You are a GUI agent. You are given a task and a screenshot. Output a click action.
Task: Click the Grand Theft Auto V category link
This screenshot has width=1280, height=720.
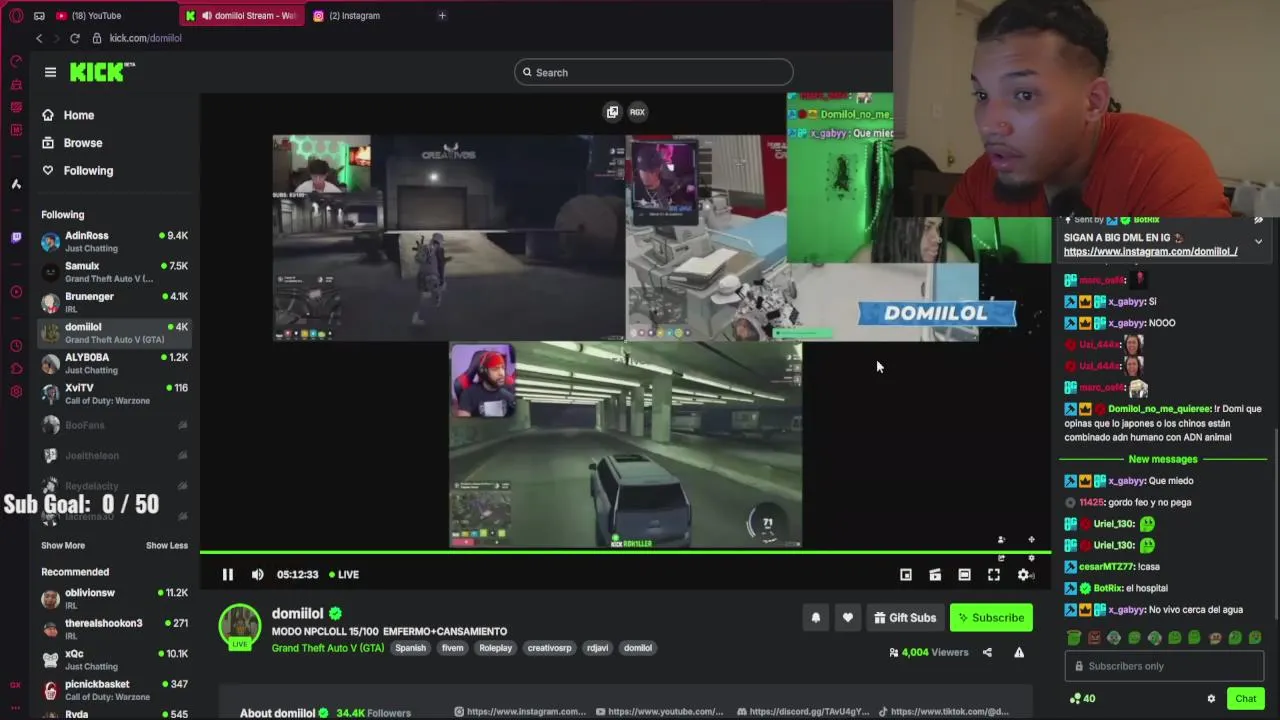(328, 648)
